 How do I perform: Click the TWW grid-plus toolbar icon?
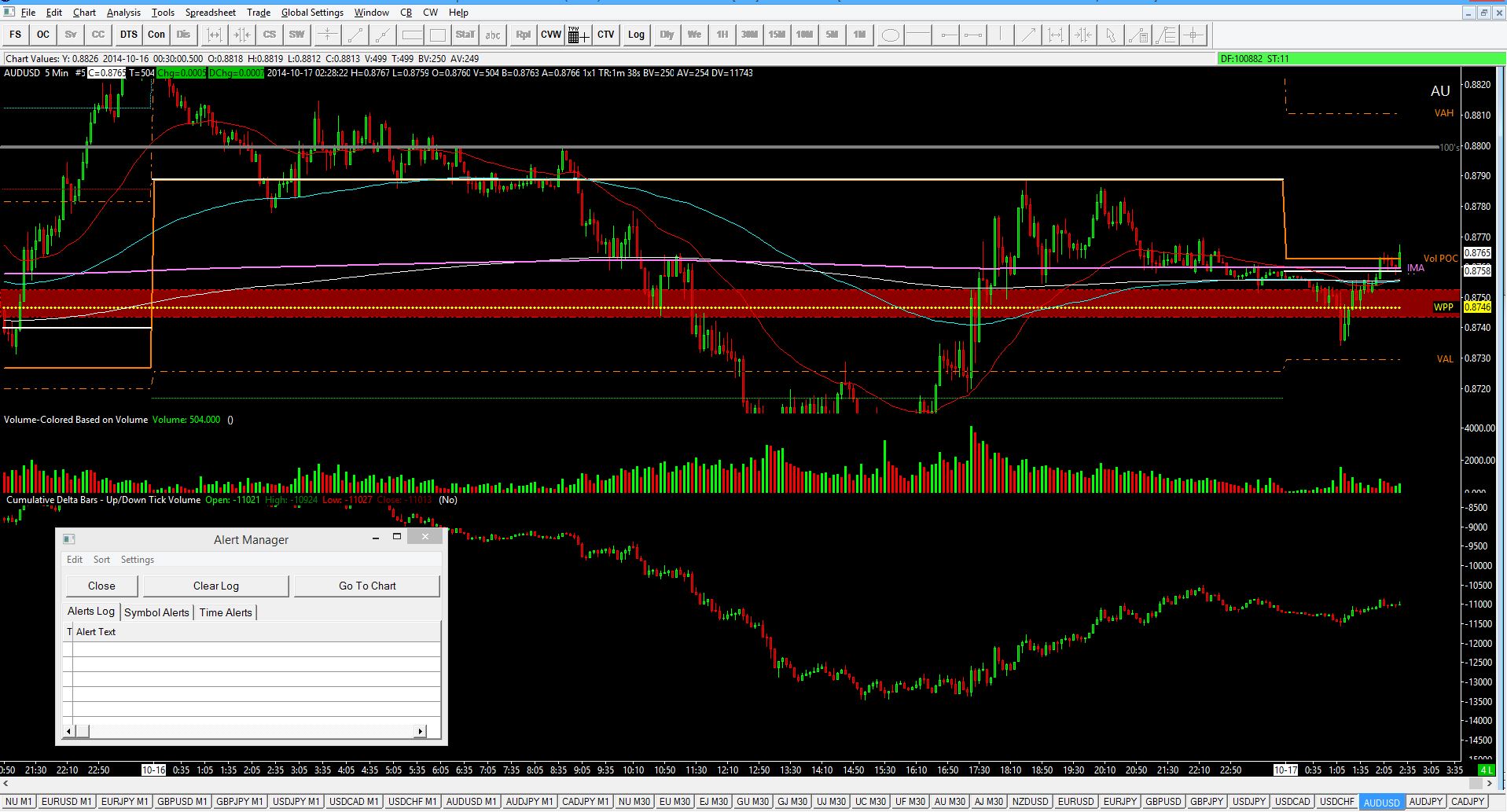click(578, 35)
